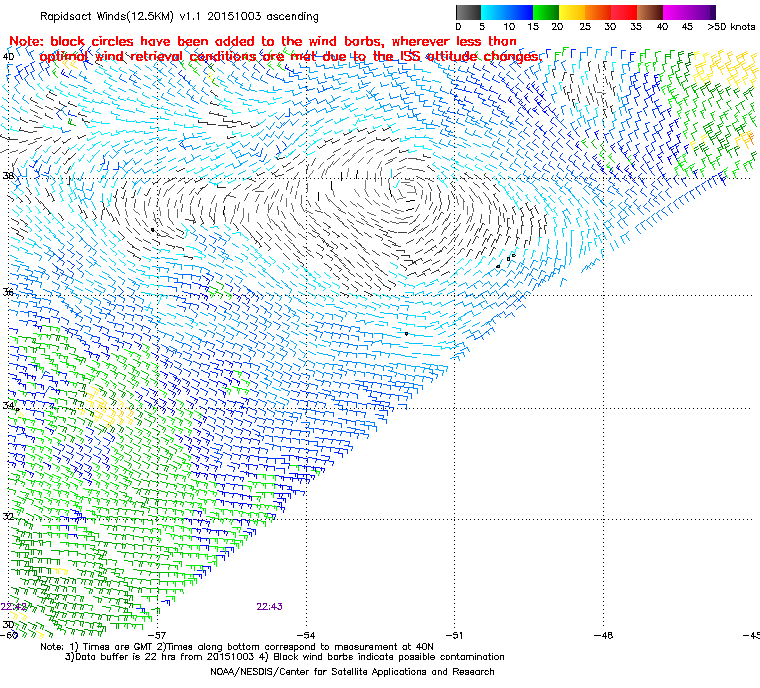Viewport: 760px width, 688px height.
Task: Click the footnote 'Times are GMT' line
Action: [237, 647]
